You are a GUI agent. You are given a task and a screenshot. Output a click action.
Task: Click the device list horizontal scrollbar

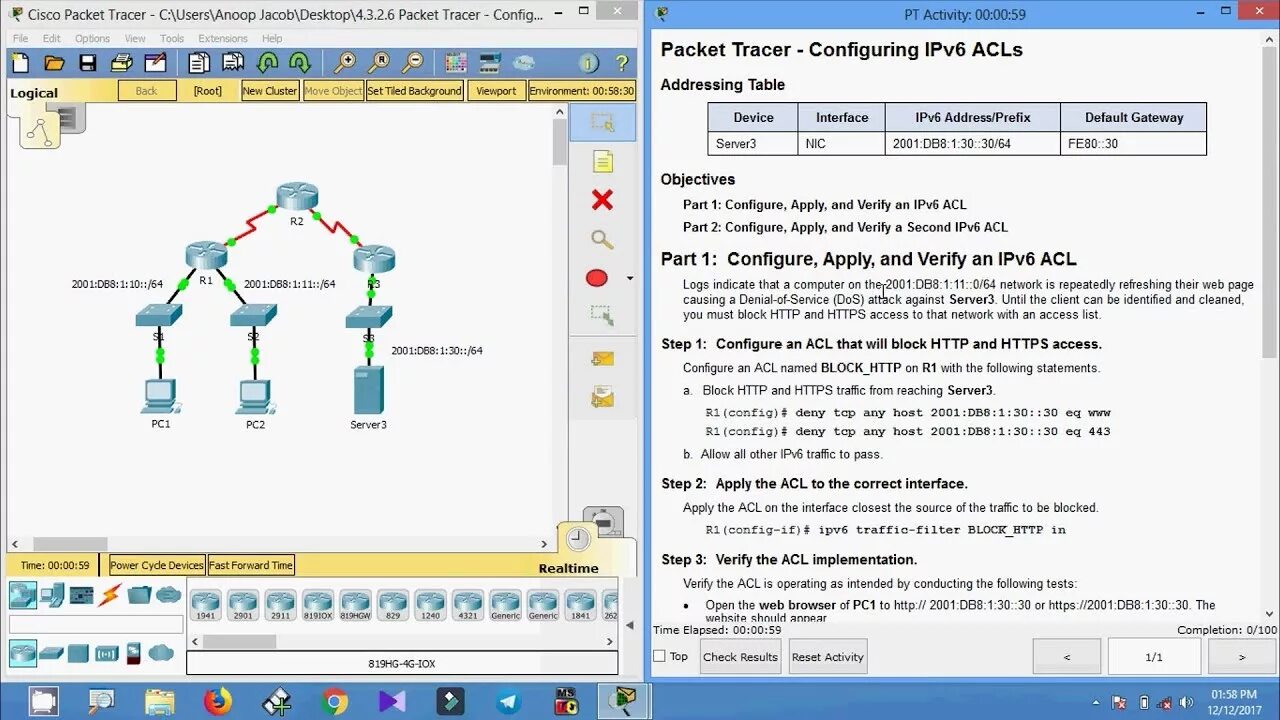(x=240, y=641)
